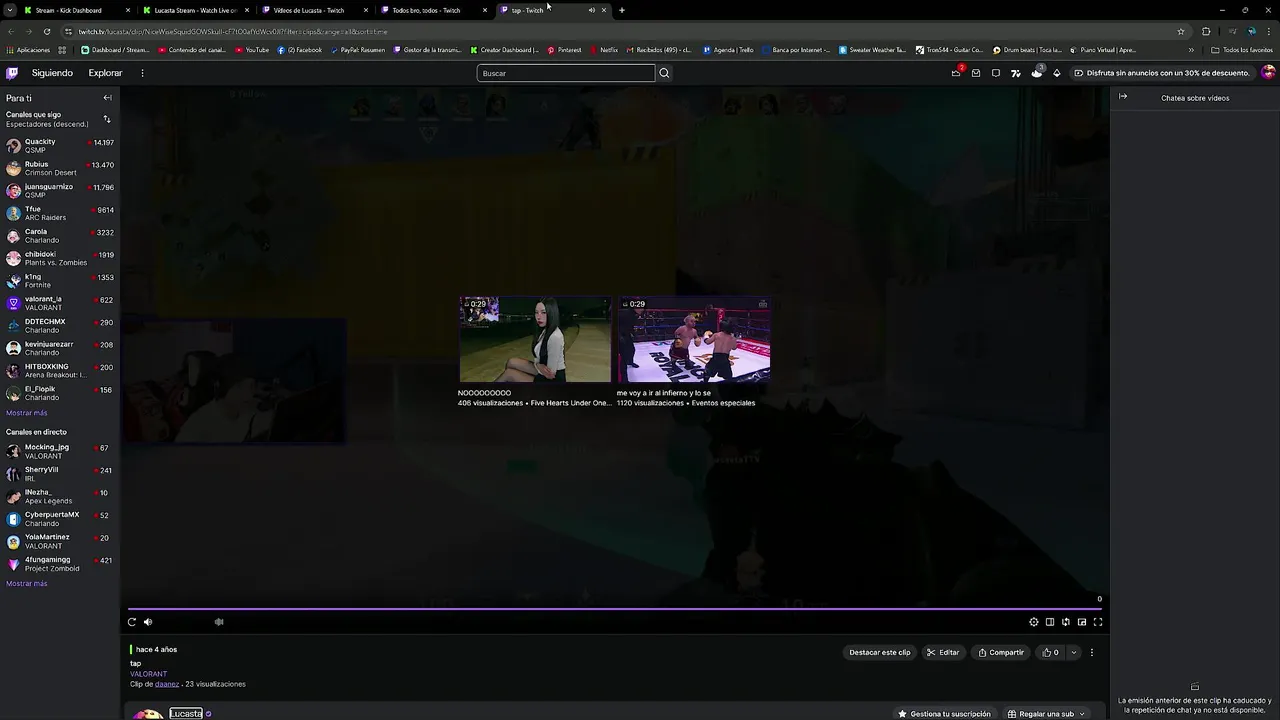Screen dimensions: 1280x720
Task: Click the purple clip progress bar
Action: click(614, 608)
